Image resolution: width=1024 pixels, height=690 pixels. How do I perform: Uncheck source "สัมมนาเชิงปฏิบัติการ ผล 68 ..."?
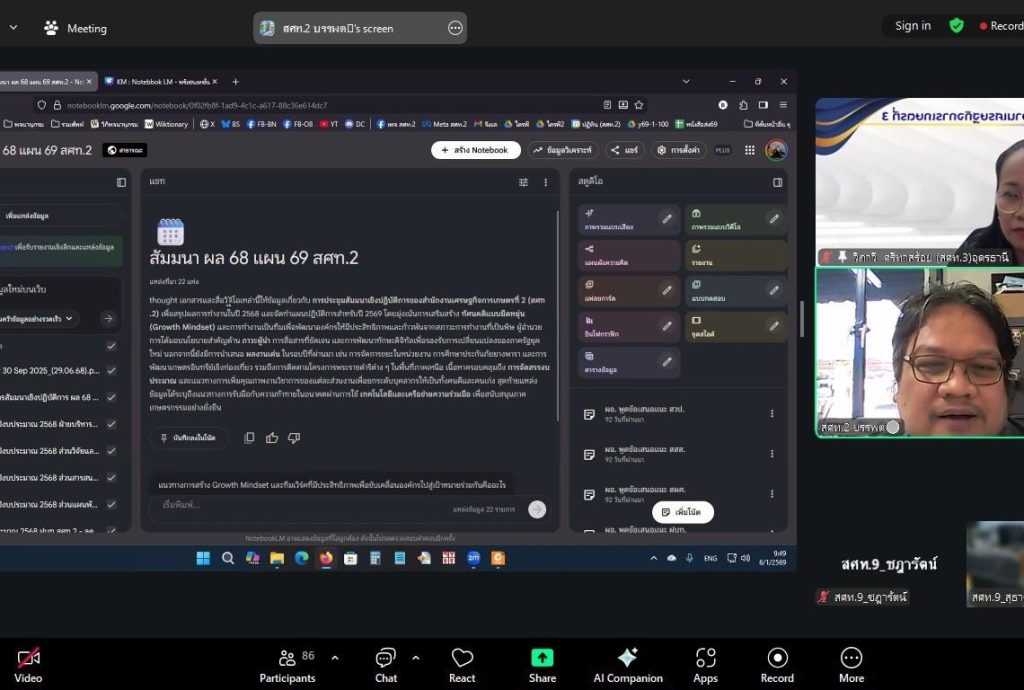[112, 397]
